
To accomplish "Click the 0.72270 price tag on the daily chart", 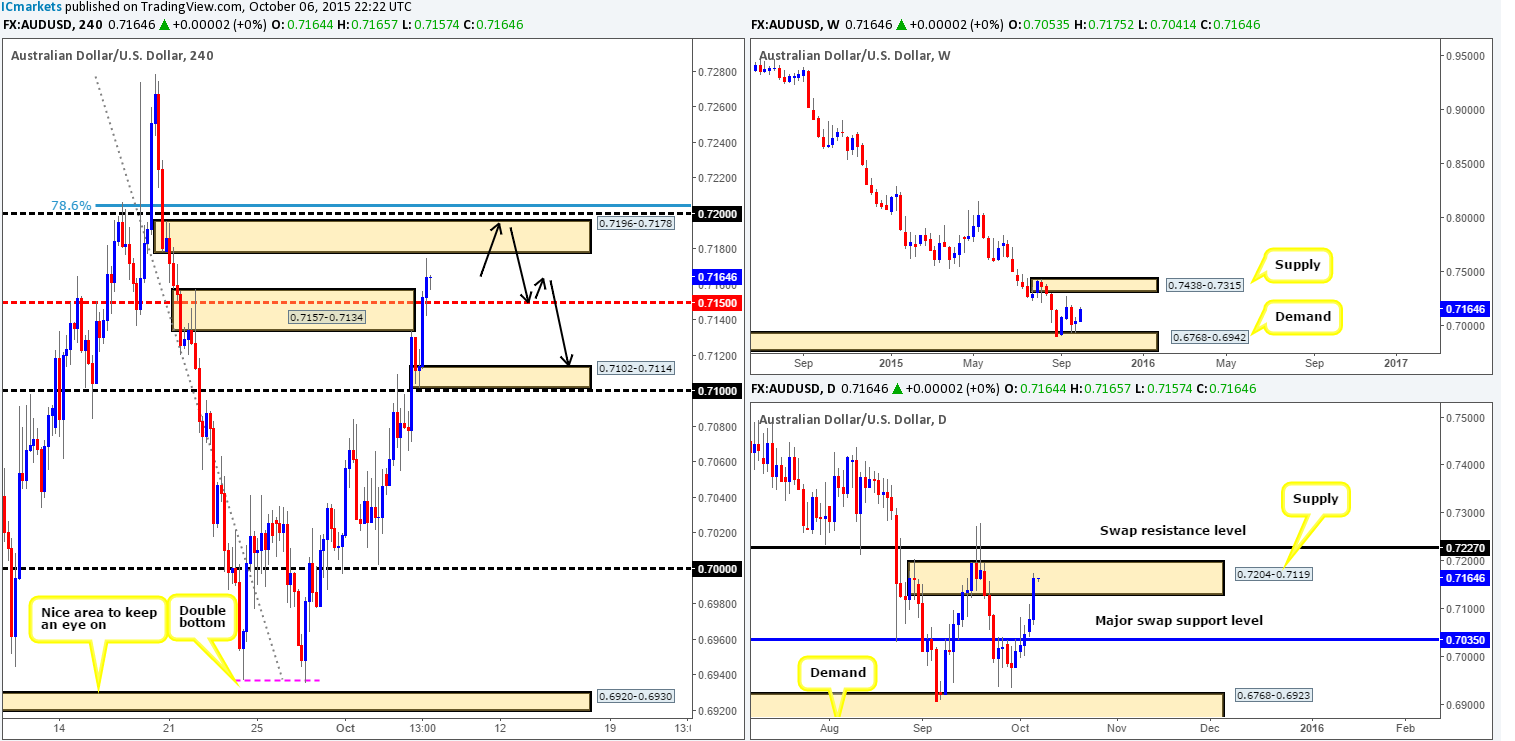I will (1465, 548).
